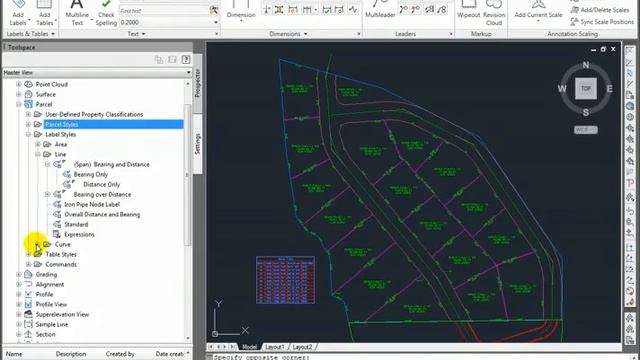Image resolution: width=640 pixels, height=360 pixels.
Task: Expand the Grading node
Action: tap(18, 274)
